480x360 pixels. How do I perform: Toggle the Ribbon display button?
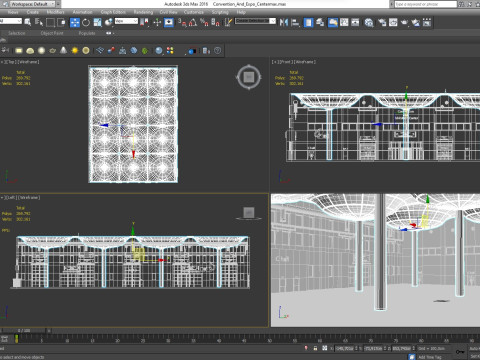(x=333, y=22)
